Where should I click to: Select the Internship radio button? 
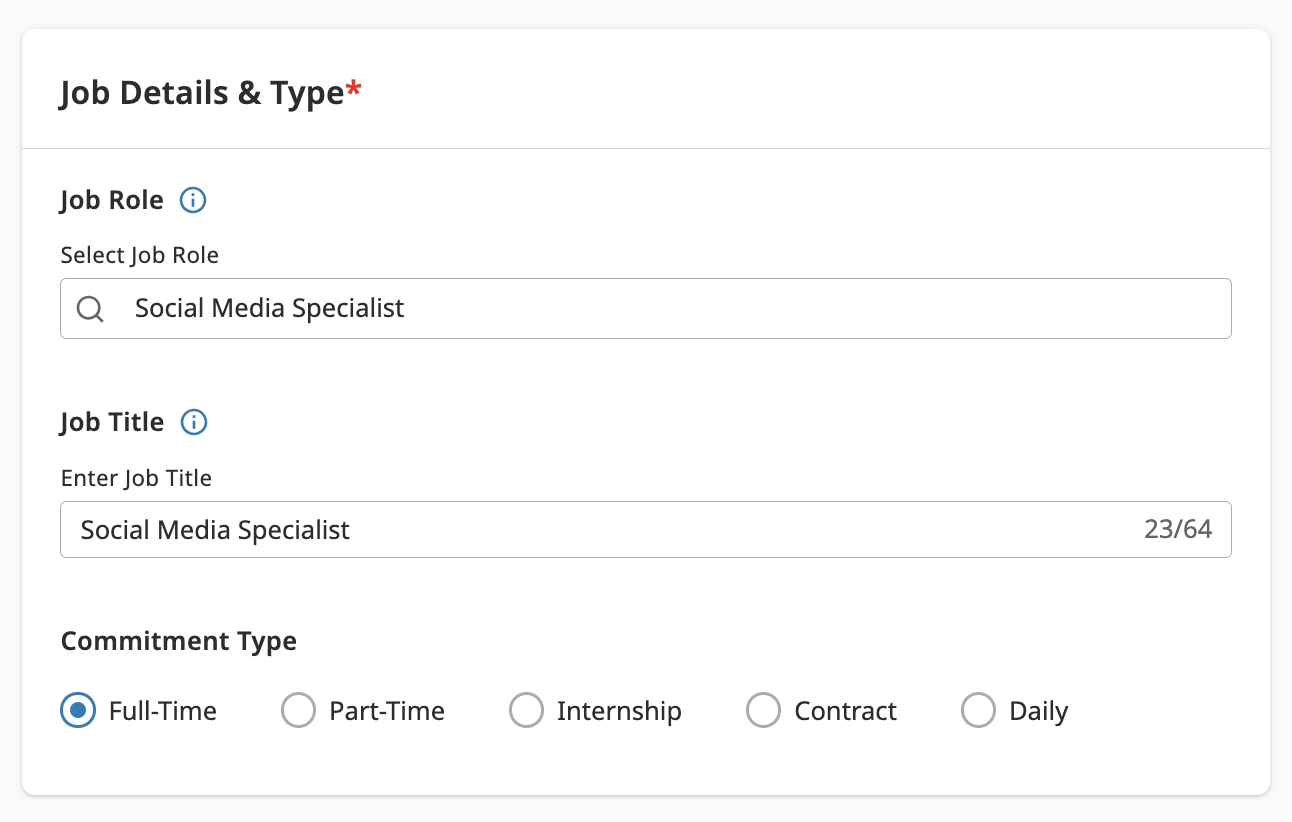[526, 711]
